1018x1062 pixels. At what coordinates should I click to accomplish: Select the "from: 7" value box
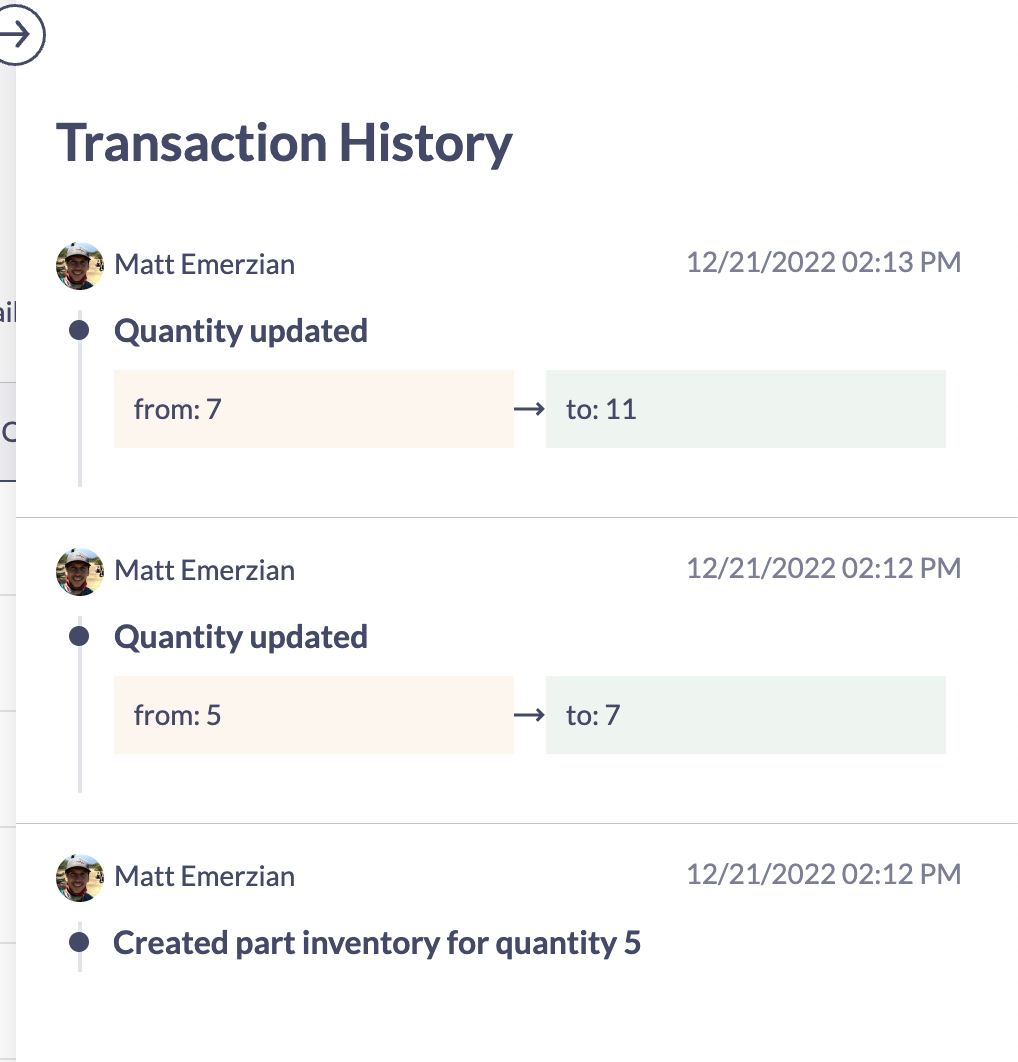(313, 409)
